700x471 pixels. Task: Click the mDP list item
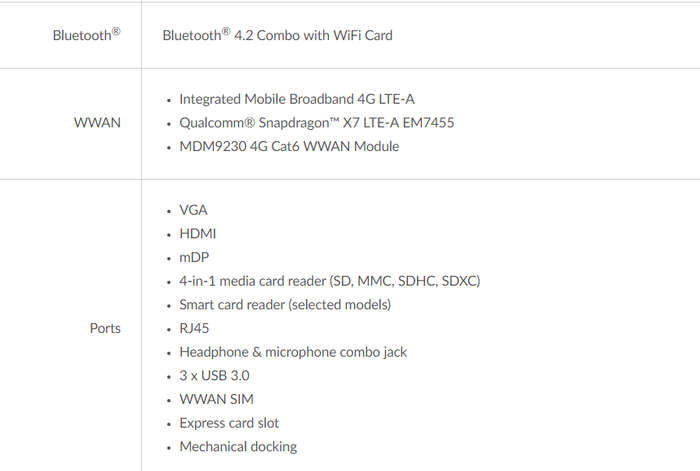click(194, 257)
